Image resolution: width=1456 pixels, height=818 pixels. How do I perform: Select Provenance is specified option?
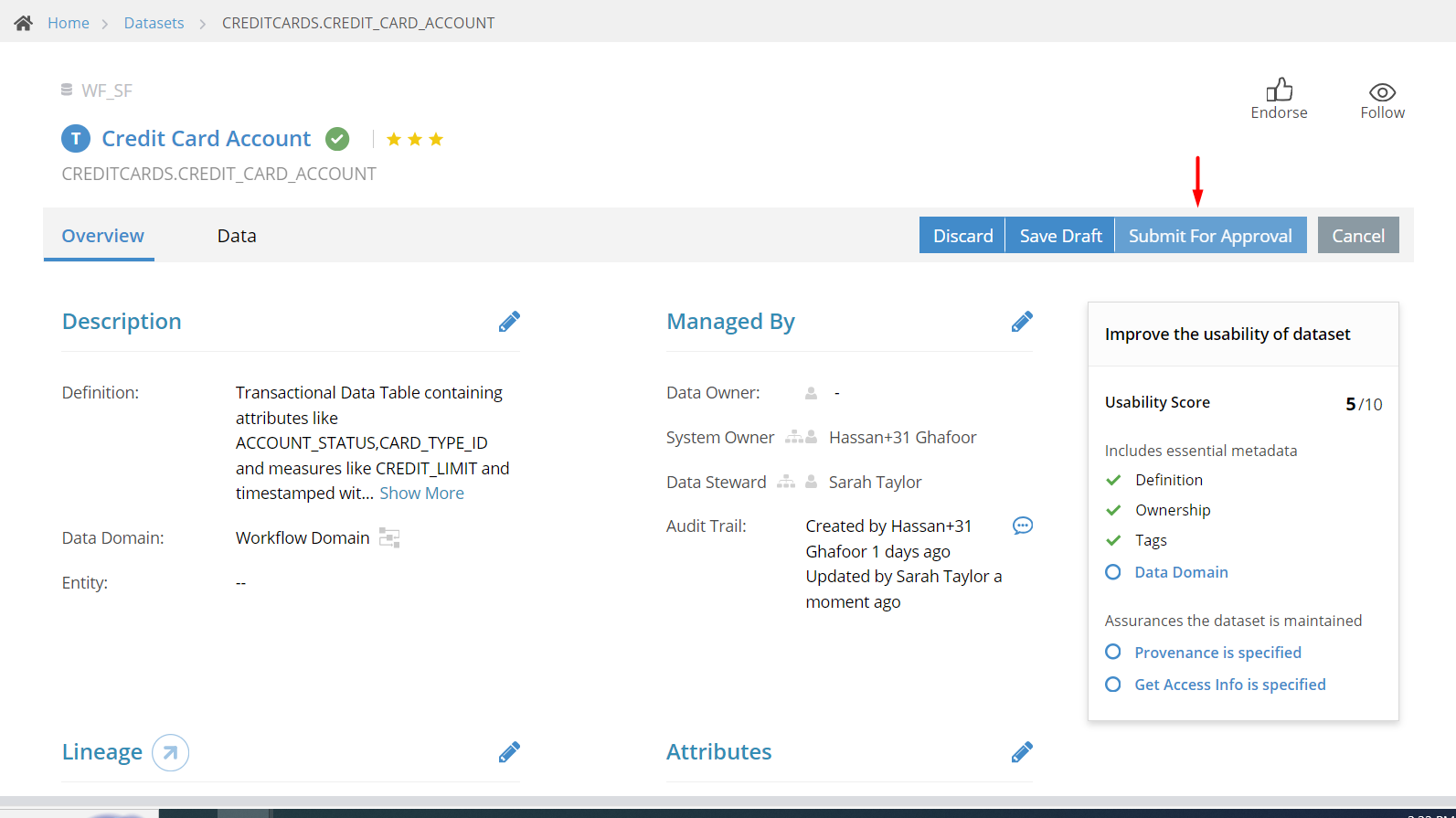1217,653
